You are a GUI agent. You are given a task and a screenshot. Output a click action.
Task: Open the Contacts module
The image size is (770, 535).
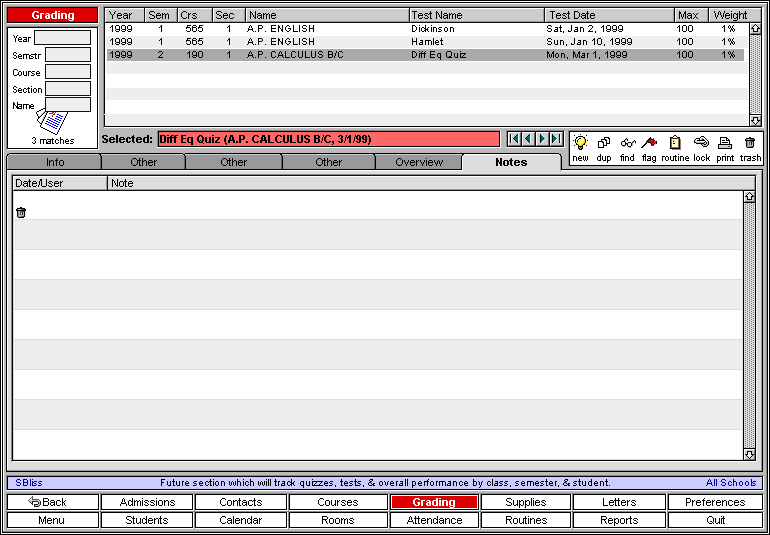(x=241, y=502)
